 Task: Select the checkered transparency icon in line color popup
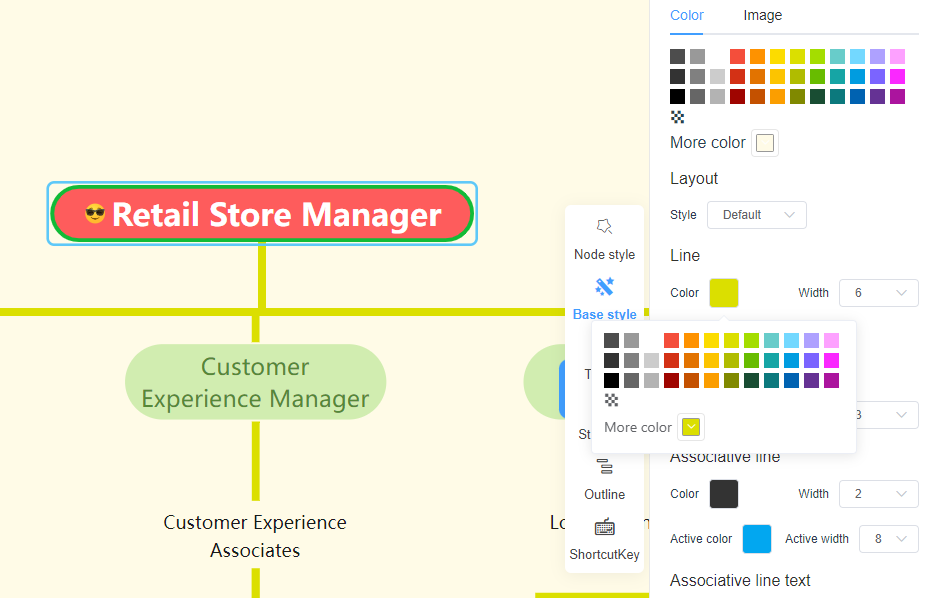coord(611,400)
